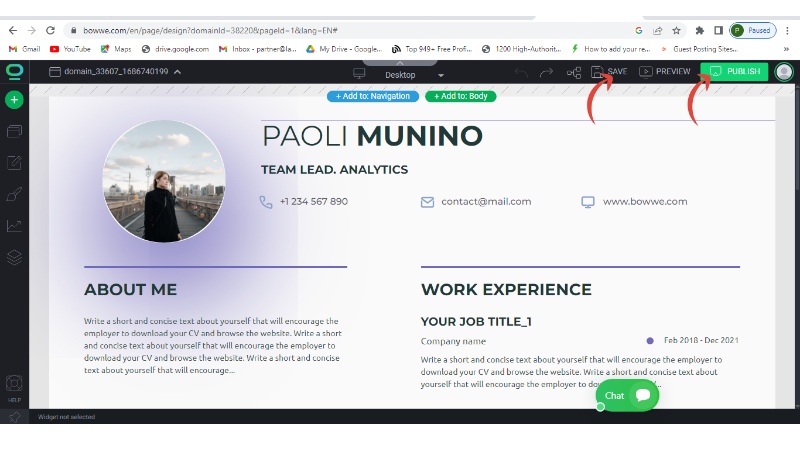
Task: Select the circular profile photo
Action: coord(164,181)
